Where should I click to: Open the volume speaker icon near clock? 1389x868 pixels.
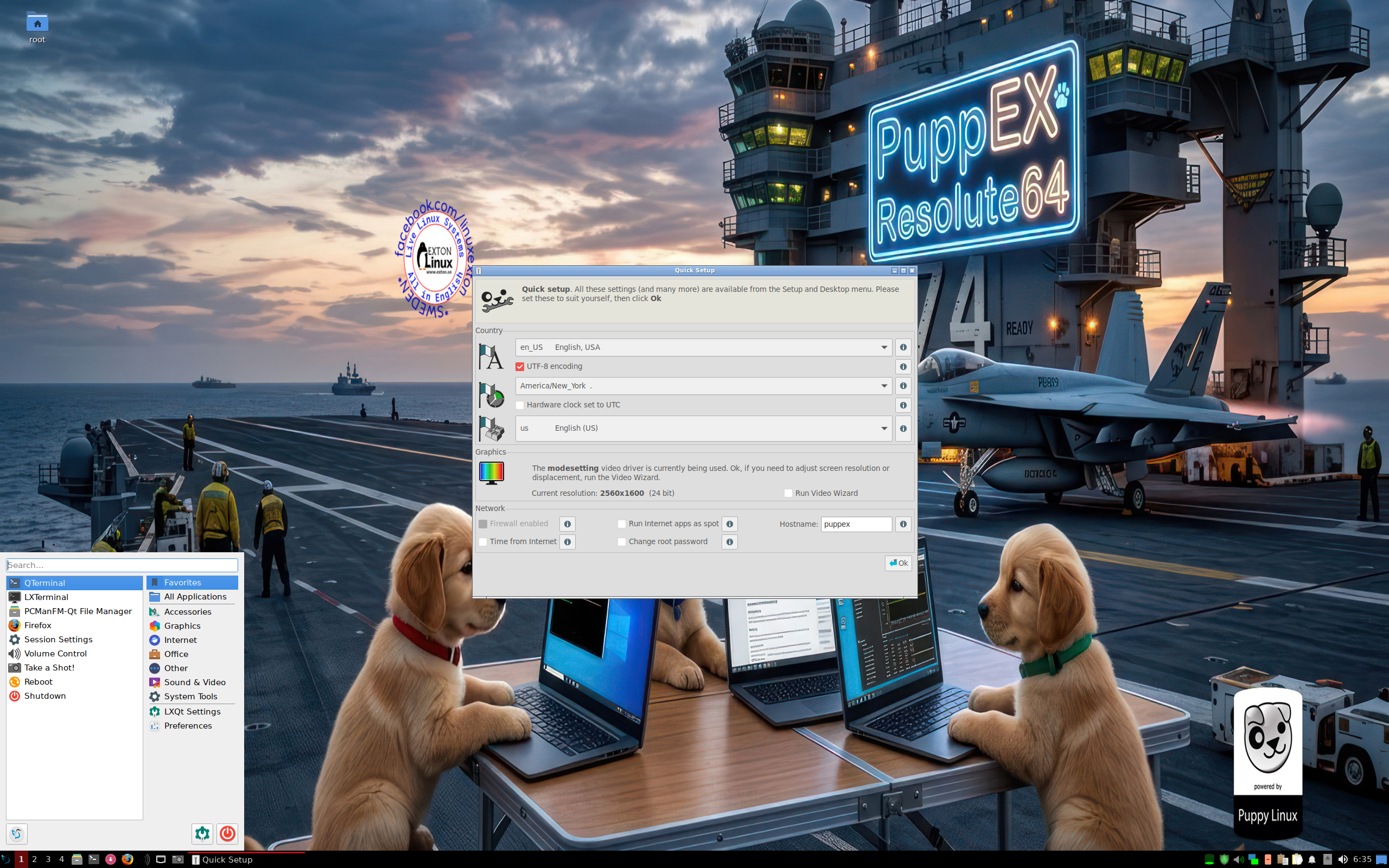(x=1342, y=859)
